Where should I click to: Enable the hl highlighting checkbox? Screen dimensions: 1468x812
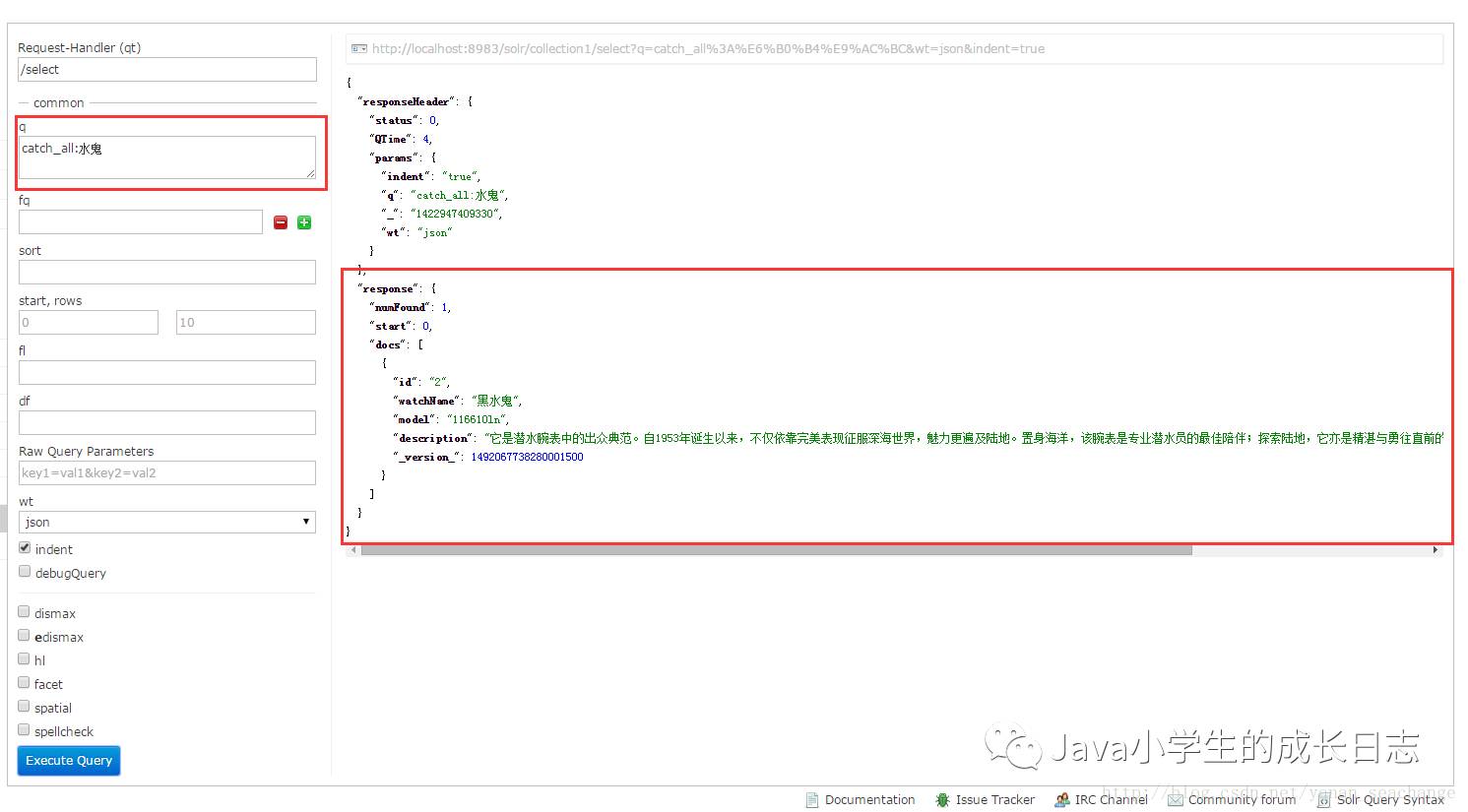point(25,659)
